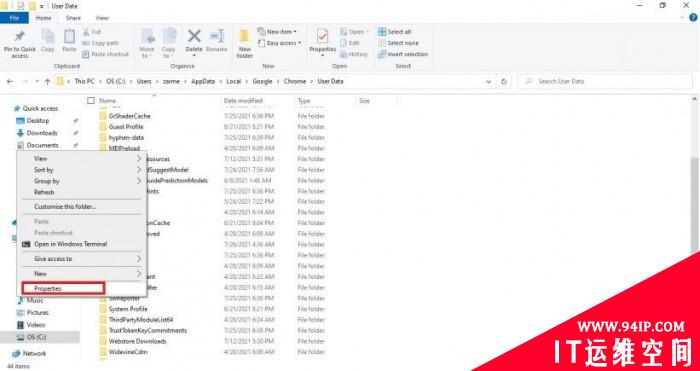Open the ribbon Properties icon

coord(323,43)
